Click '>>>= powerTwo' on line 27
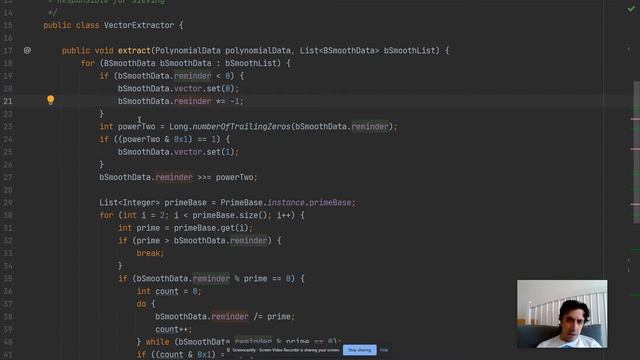The width and height of the screenshot is (640, 360). click(225, 177)
